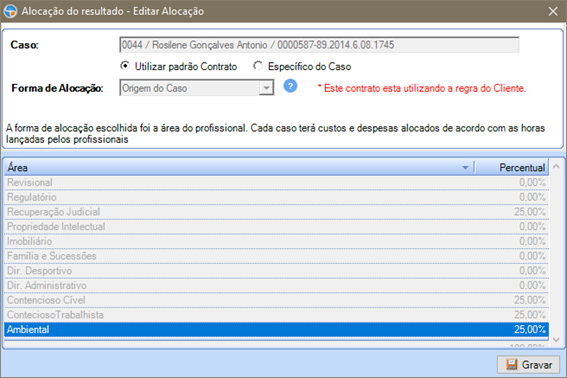Open the Área column filter arrow

coord(465,167)
